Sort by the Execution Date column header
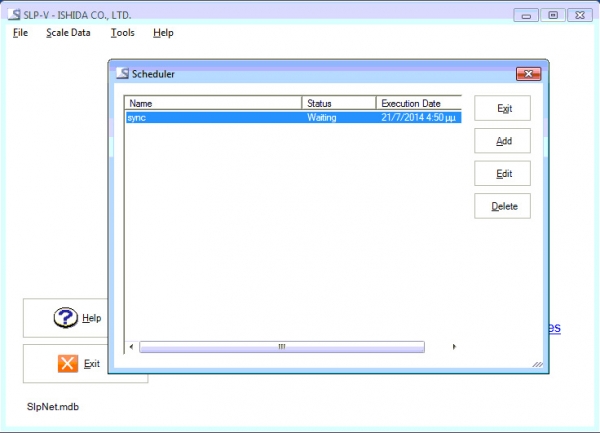Screen dimensions: 600x433 pos(418,103)
